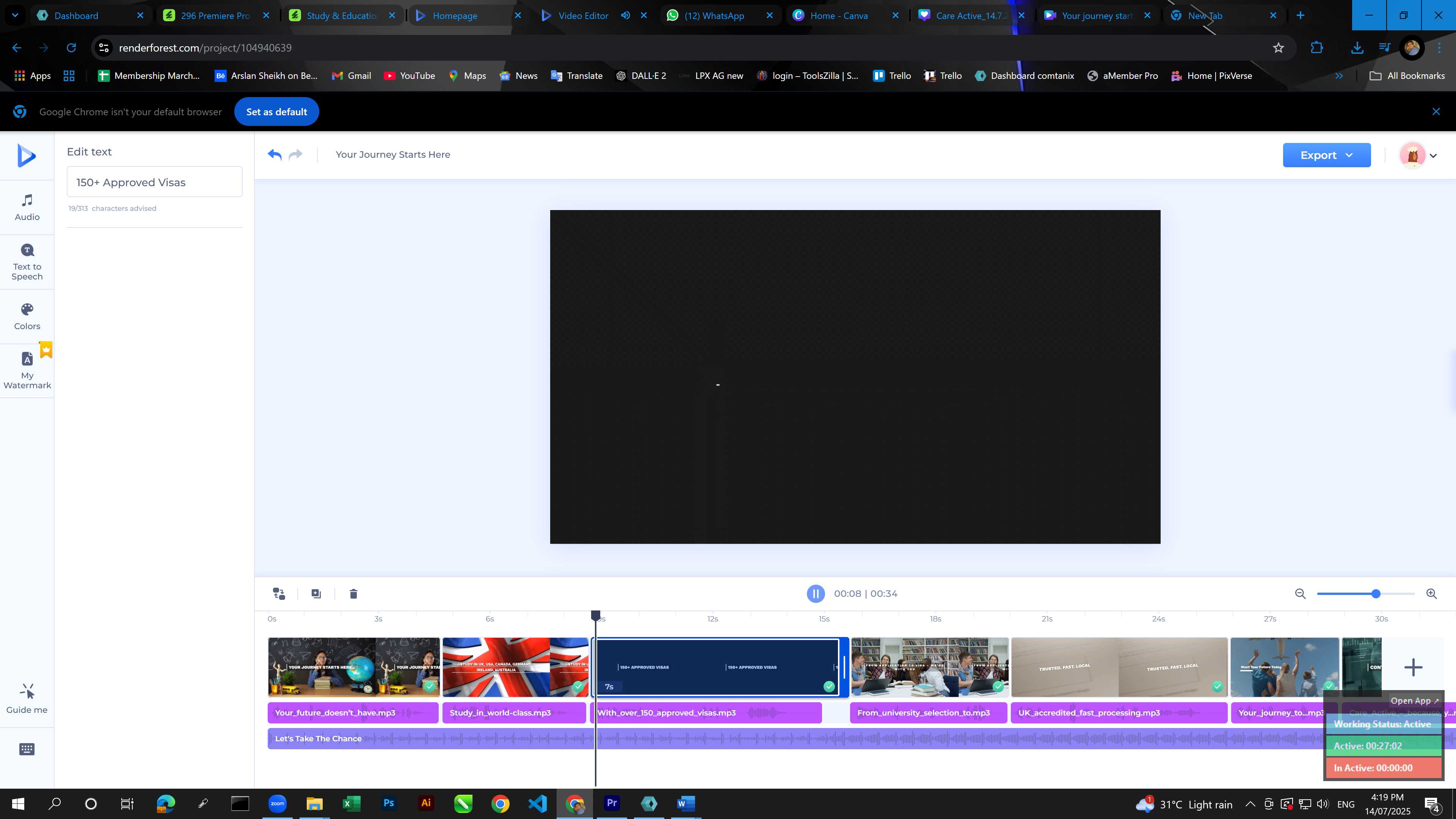Open Chrome downloads
This screenshot has height=819, width=1456.
coord(1357,48)
